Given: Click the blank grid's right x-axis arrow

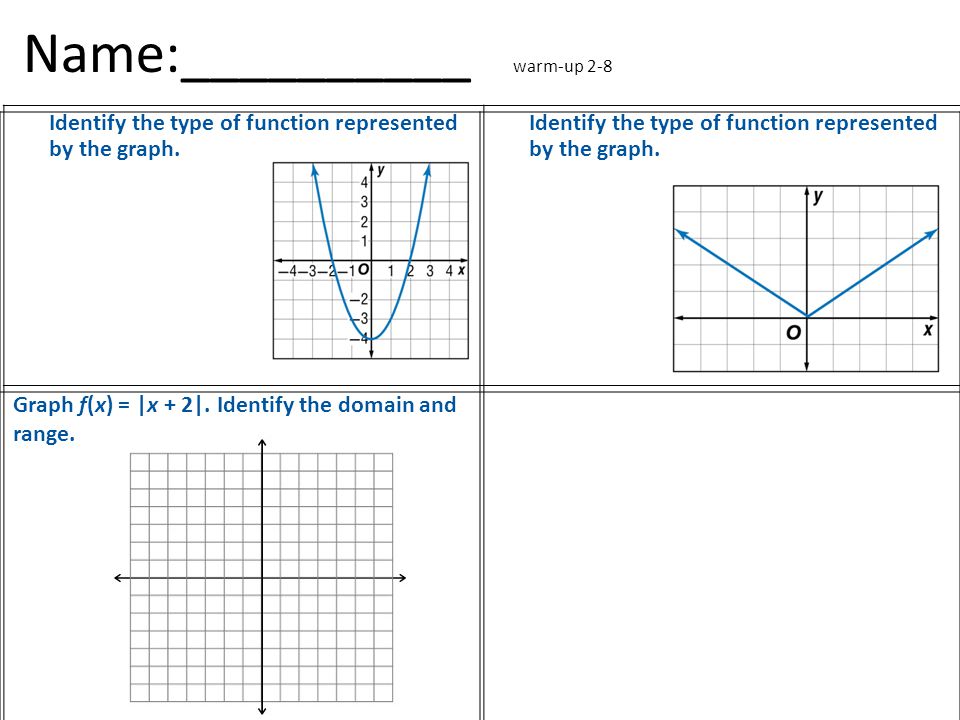Looking at the screenshot, I should click(x=402, y=577).
